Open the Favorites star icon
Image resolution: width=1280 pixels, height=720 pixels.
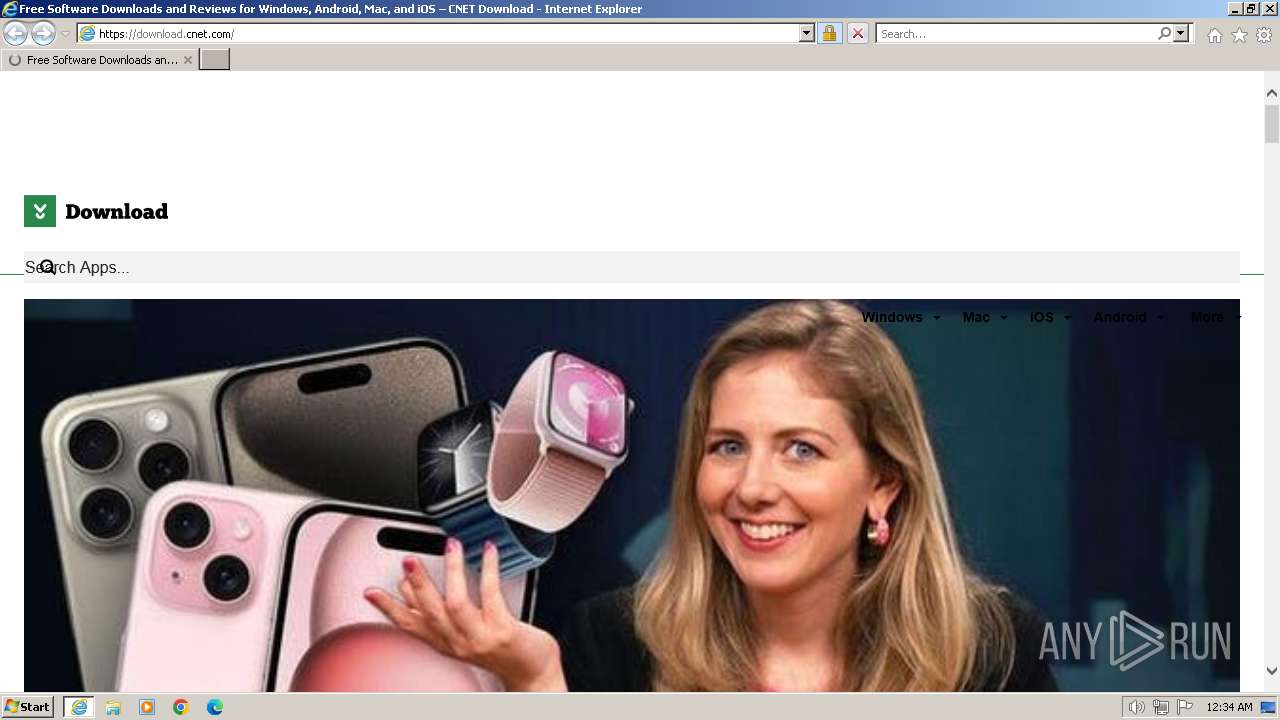1239,35
